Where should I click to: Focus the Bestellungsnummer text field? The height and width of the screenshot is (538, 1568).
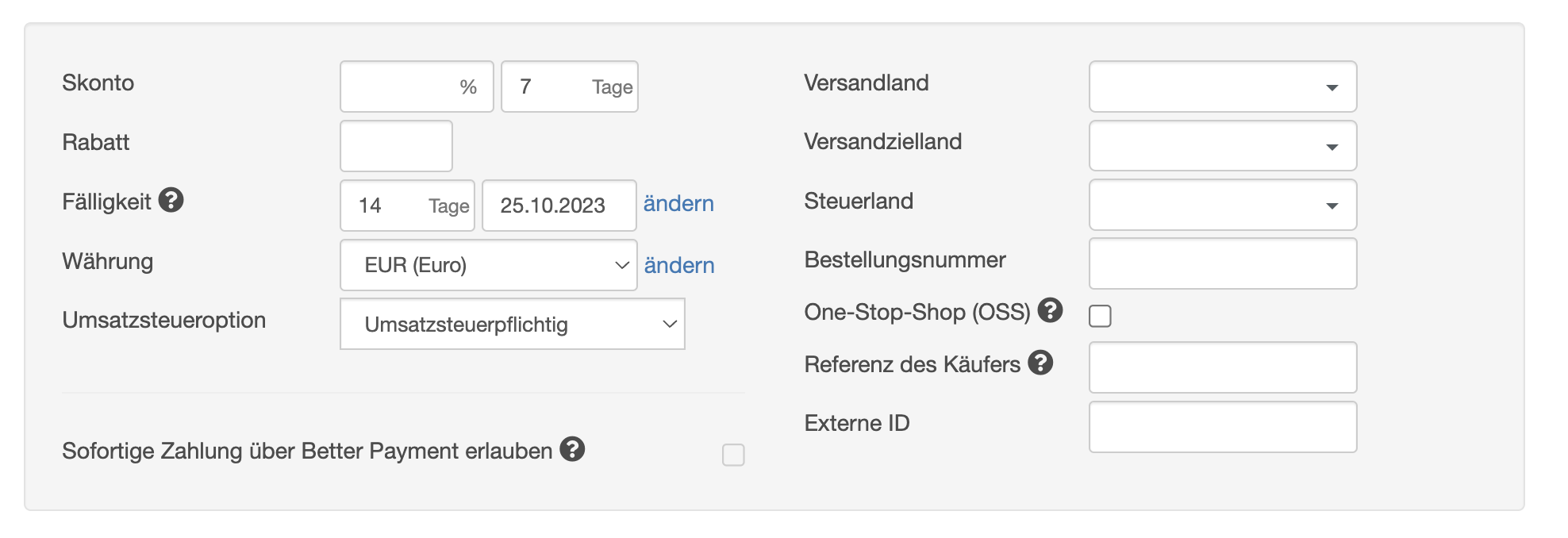(x=1222, y=263)
